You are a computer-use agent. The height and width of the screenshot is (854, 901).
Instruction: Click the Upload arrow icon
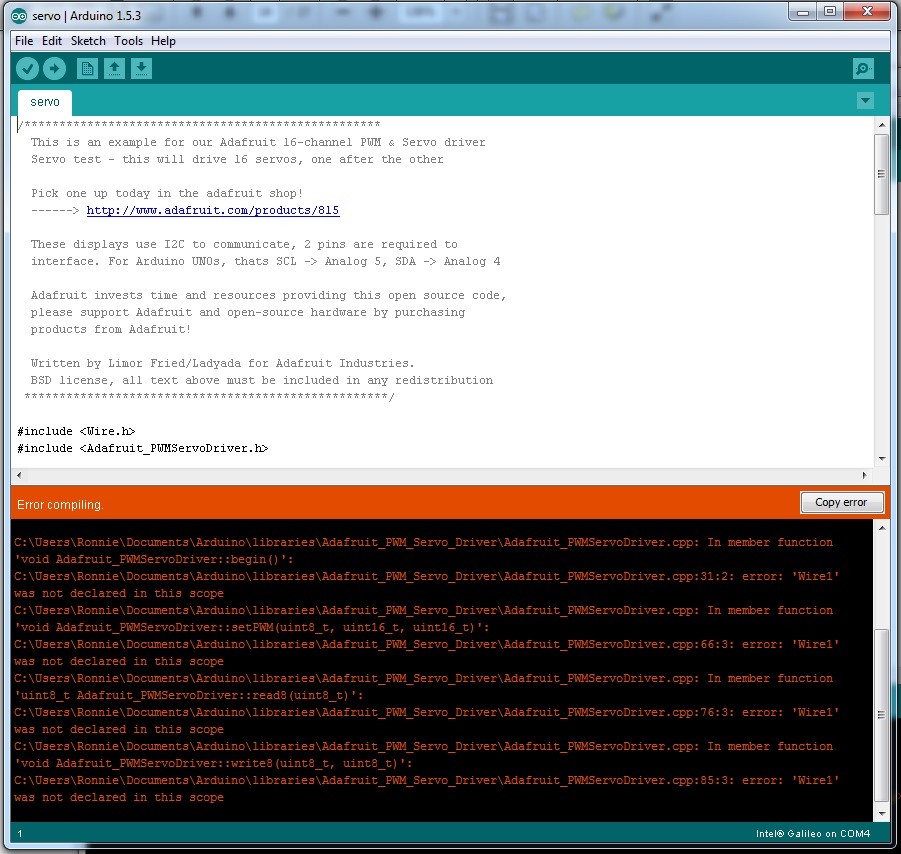point(55,69)
